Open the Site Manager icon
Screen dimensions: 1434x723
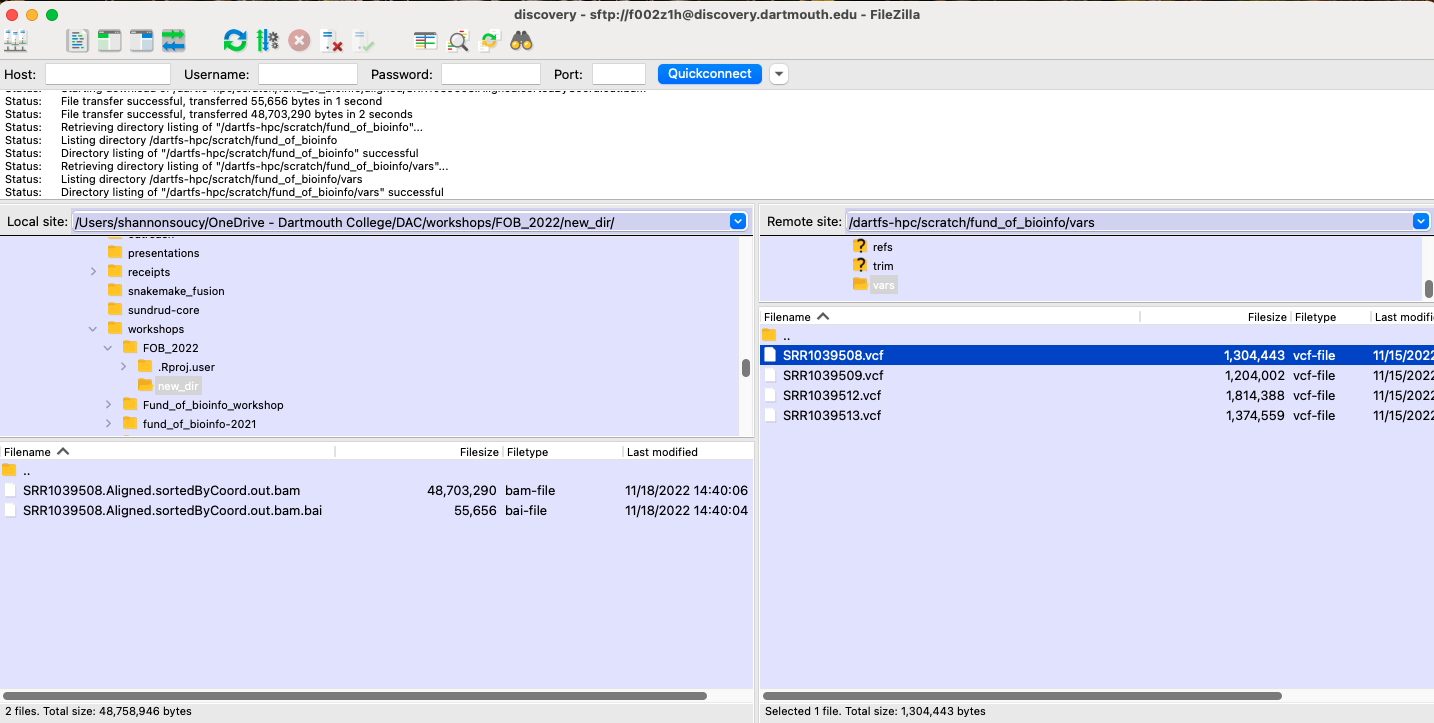(x=16, y=41)
